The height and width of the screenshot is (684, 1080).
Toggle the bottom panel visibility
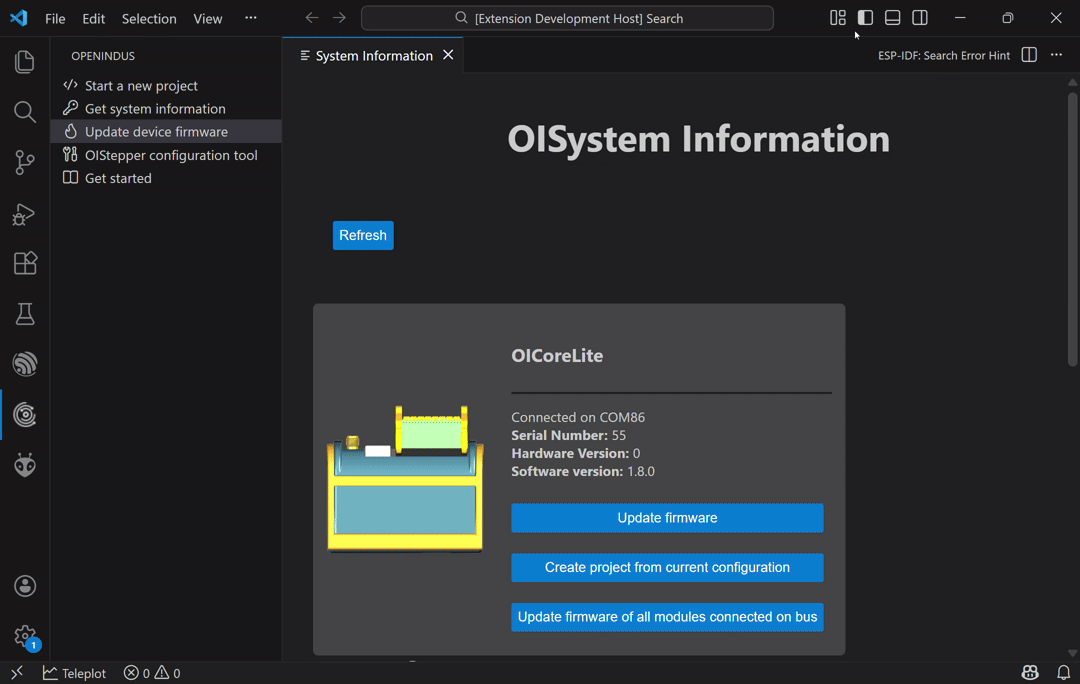tap(893, 18)
